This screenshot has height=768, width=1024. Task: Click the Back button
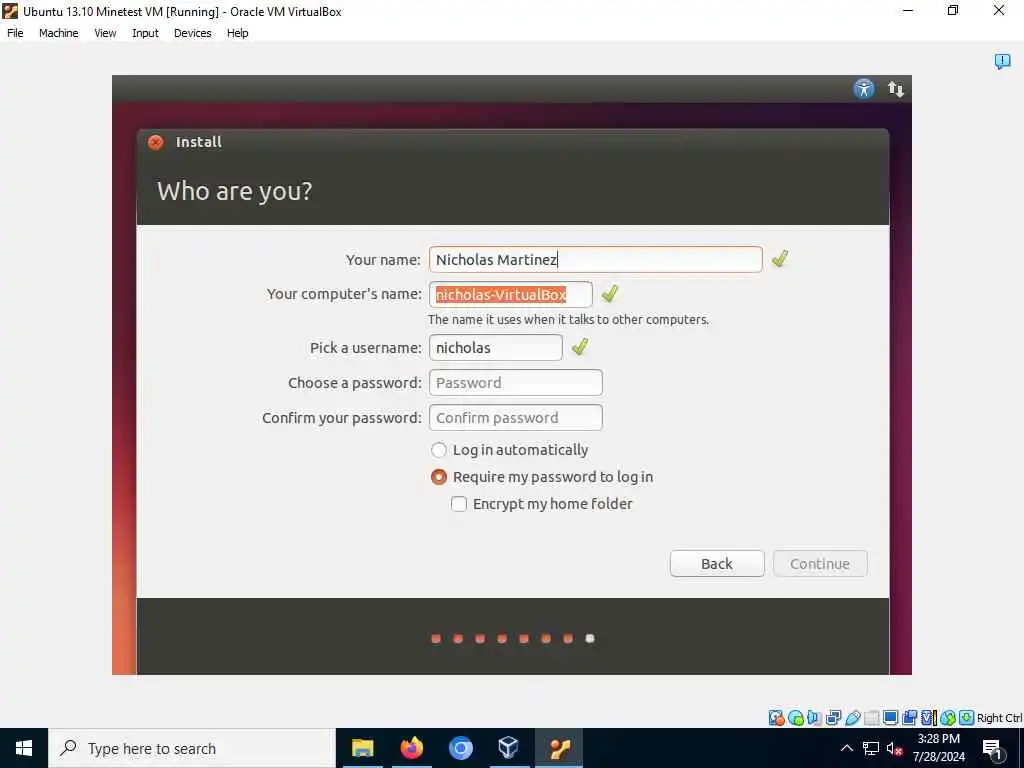pos(717,564)
